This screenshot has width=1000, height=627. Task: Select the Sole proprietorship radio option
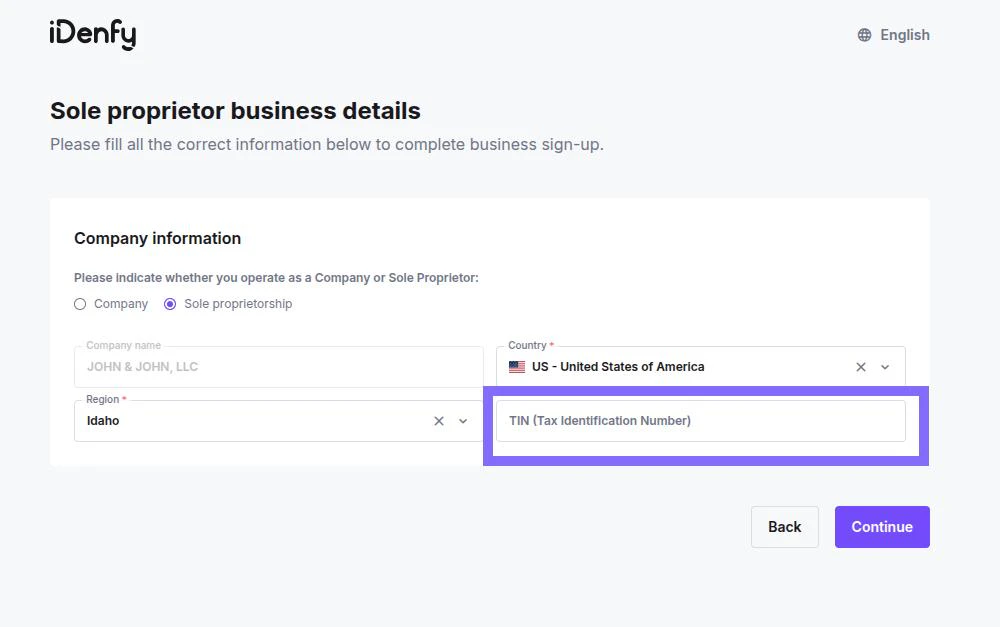point(170,304)
